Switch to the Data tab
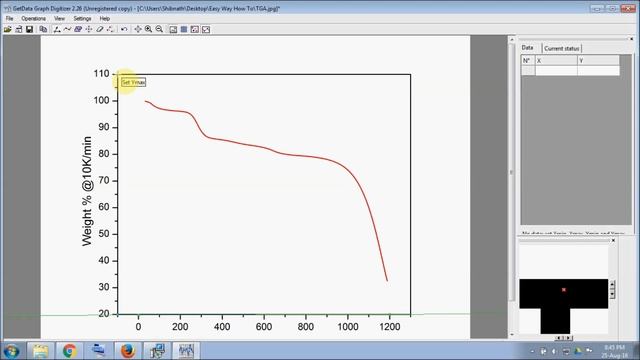Screen dimensions: 640x360 [x=527, y=48]
